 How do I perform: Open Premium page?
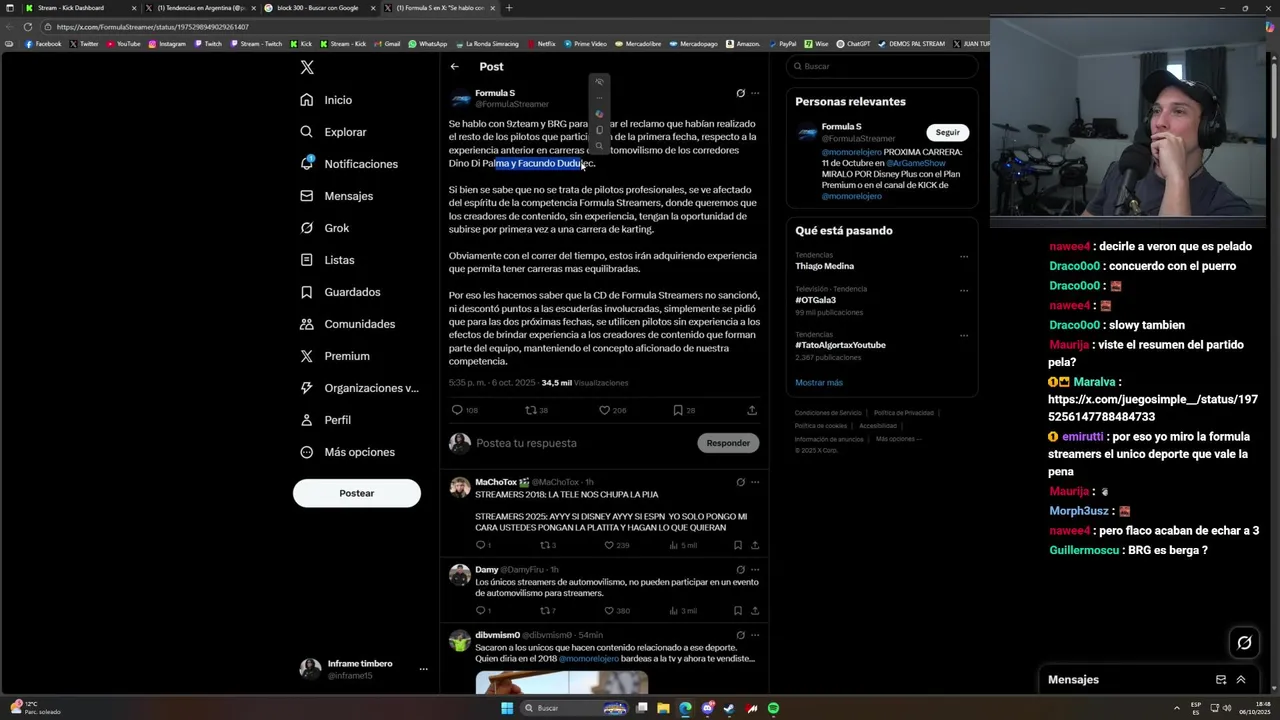click(334, 356)
